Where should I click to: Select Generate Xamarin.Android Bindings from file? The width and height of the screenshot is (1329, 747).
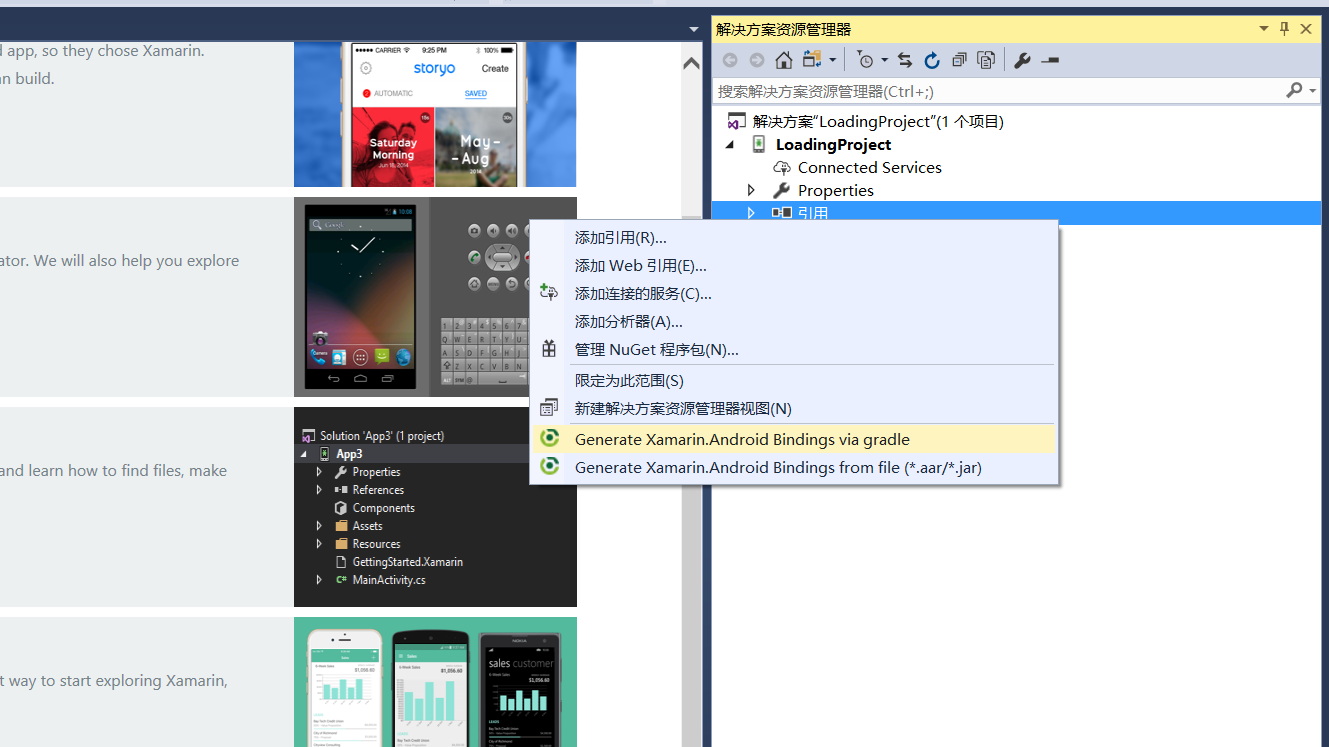tap(778, 467)
